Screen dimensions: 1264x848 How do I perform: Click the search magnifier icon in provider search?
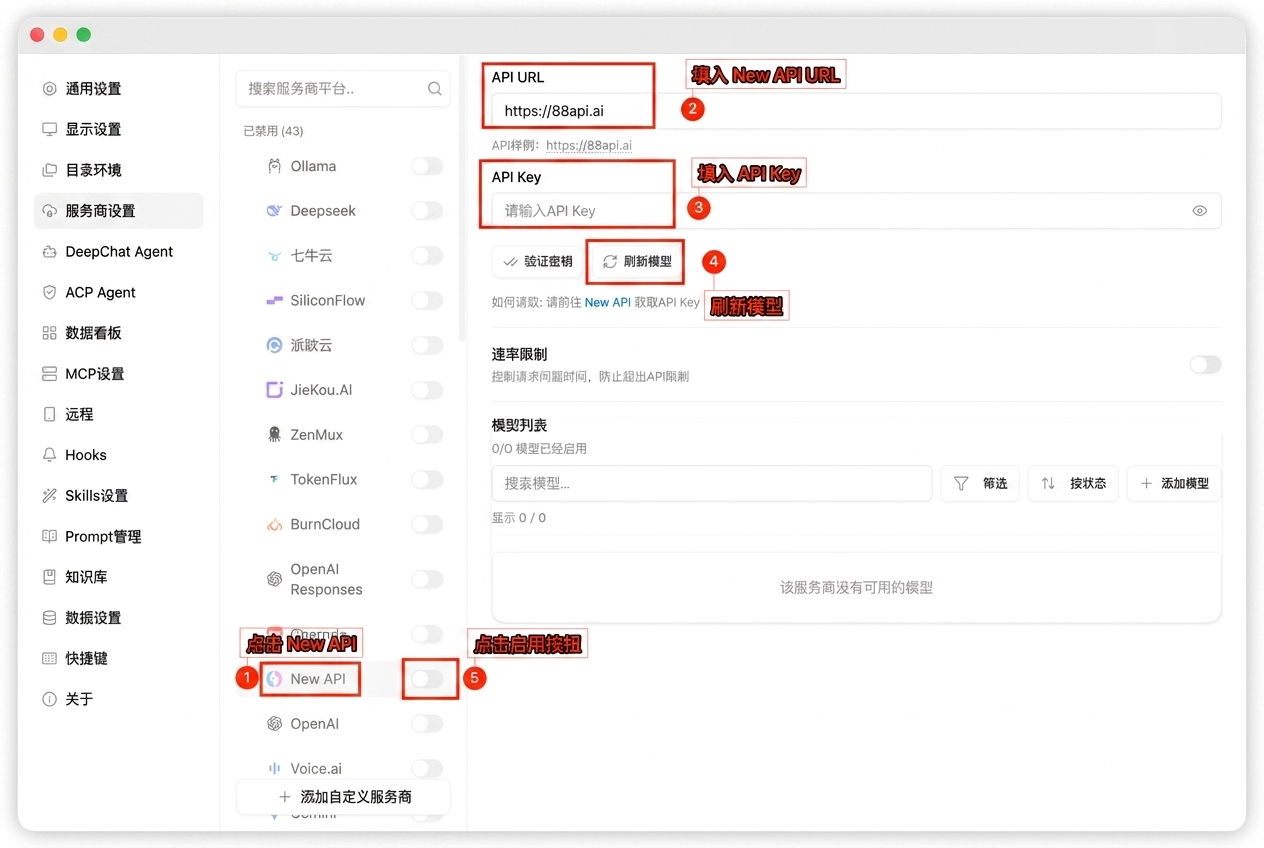(435, 88)
